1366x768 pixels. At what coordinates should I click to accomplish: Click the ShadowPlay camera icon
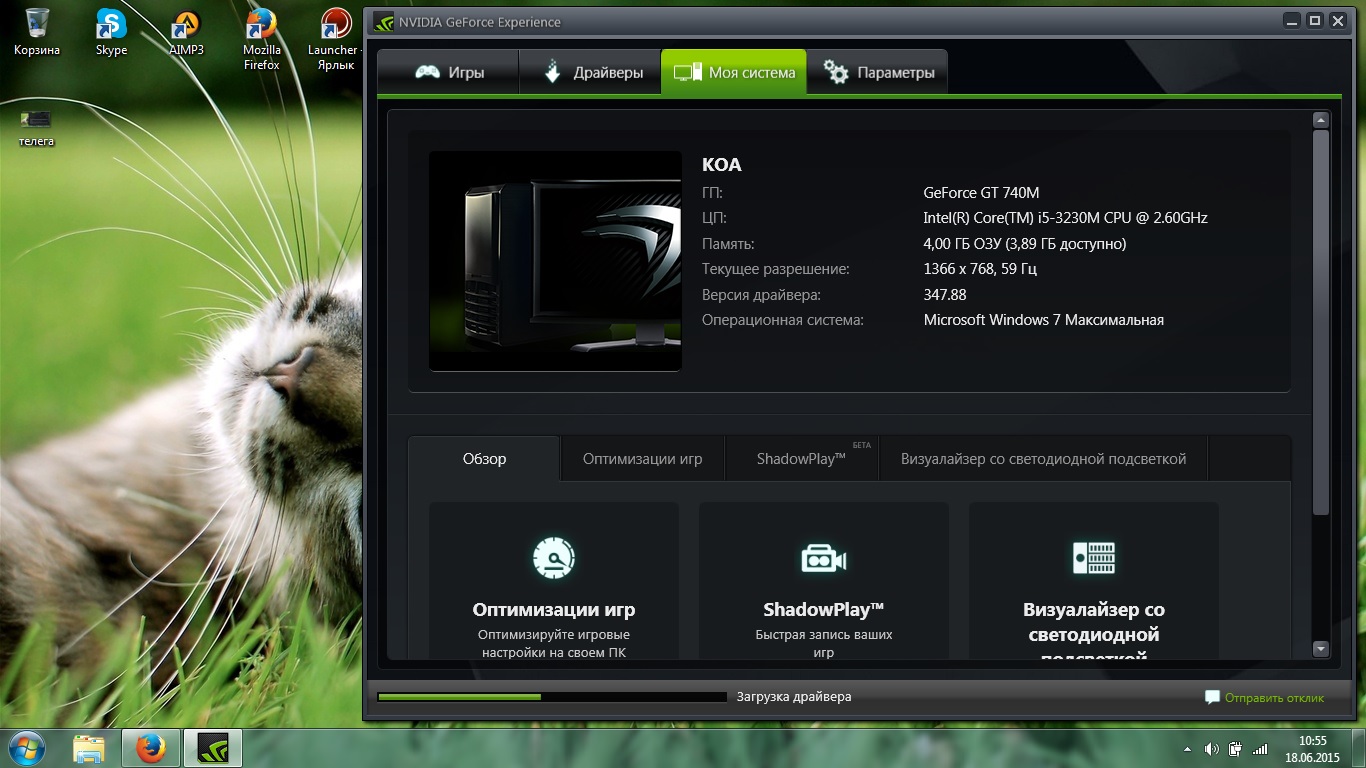tap(824, 558)
